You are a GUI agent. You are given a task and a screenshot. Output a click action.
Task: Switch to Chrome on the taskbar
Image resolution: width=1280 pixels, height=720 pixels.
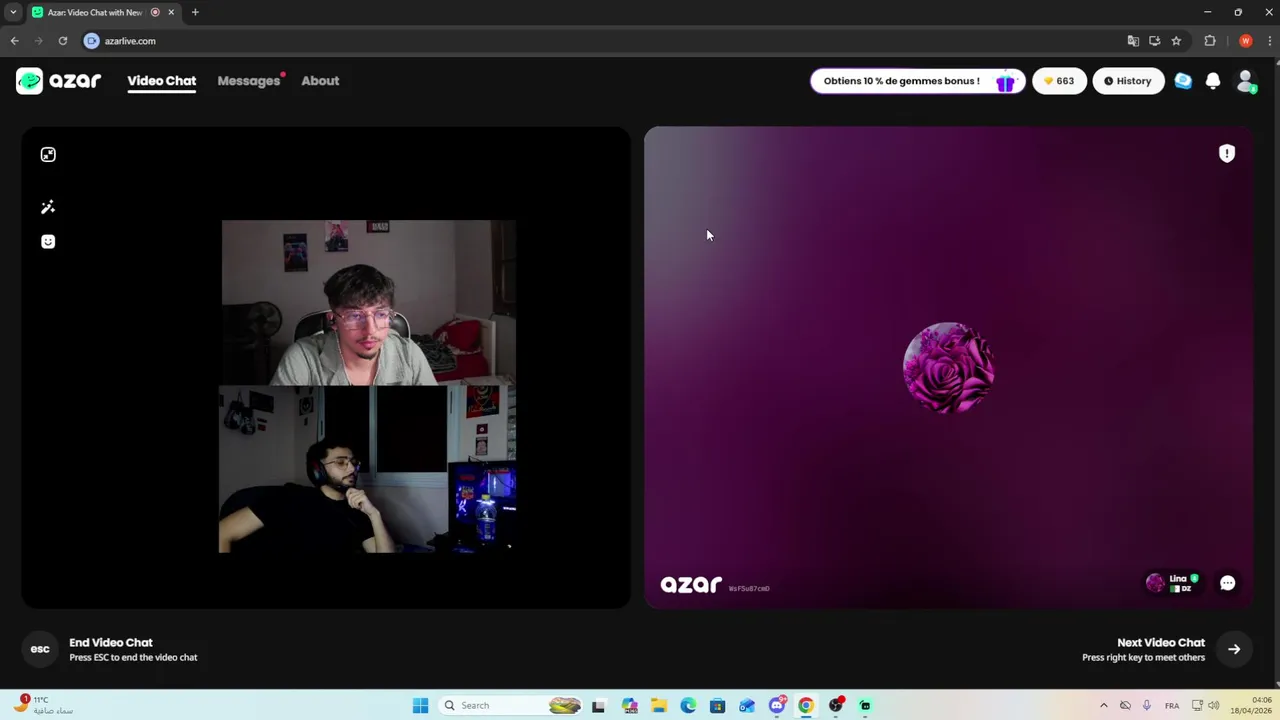pos(806,705)
